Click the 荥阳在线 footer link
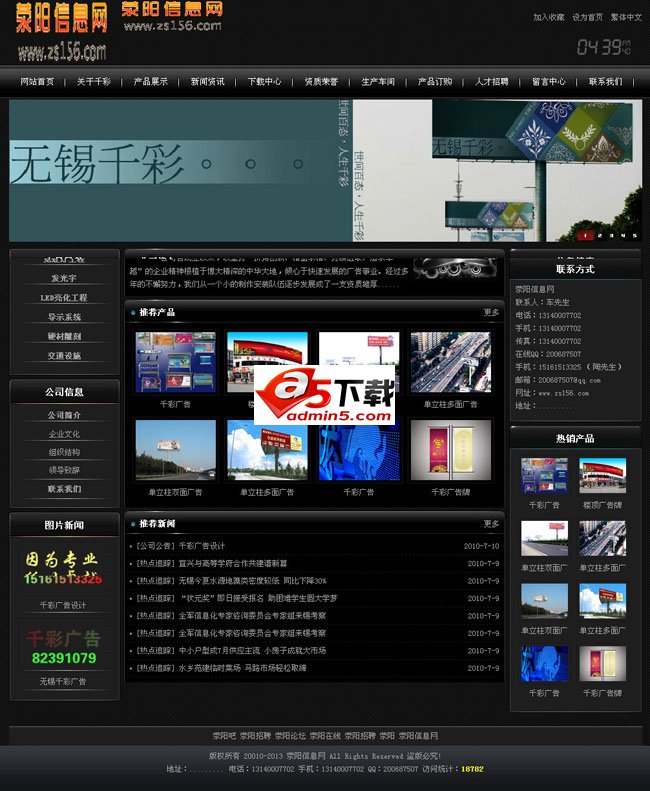The image size is (650, 791). point(326,736)
